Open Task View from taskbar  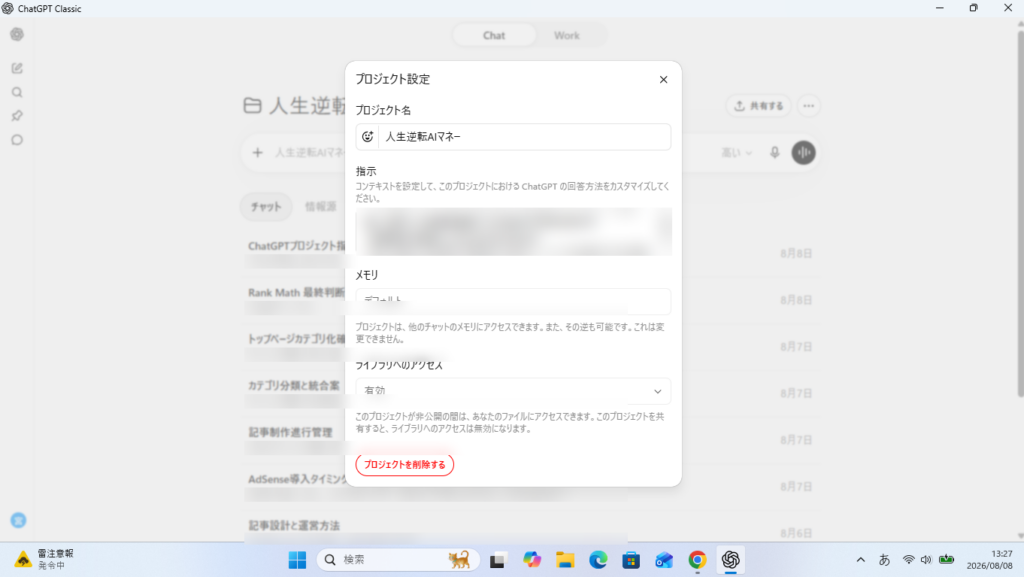tap(498, 560)
